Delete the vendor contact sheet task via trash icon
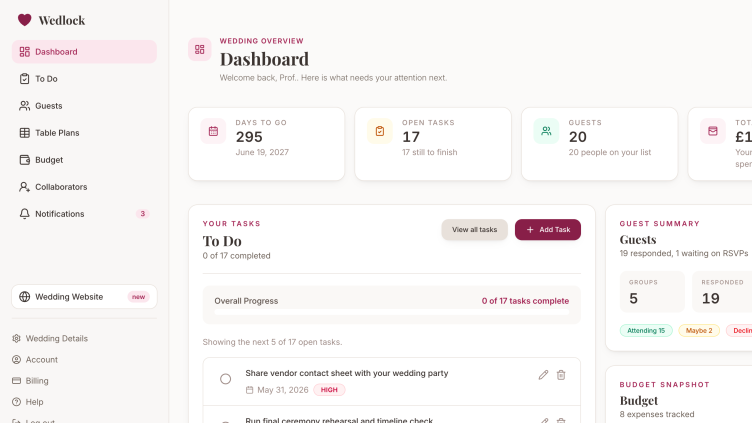This screenshot has height=423, width=752. 561,375
